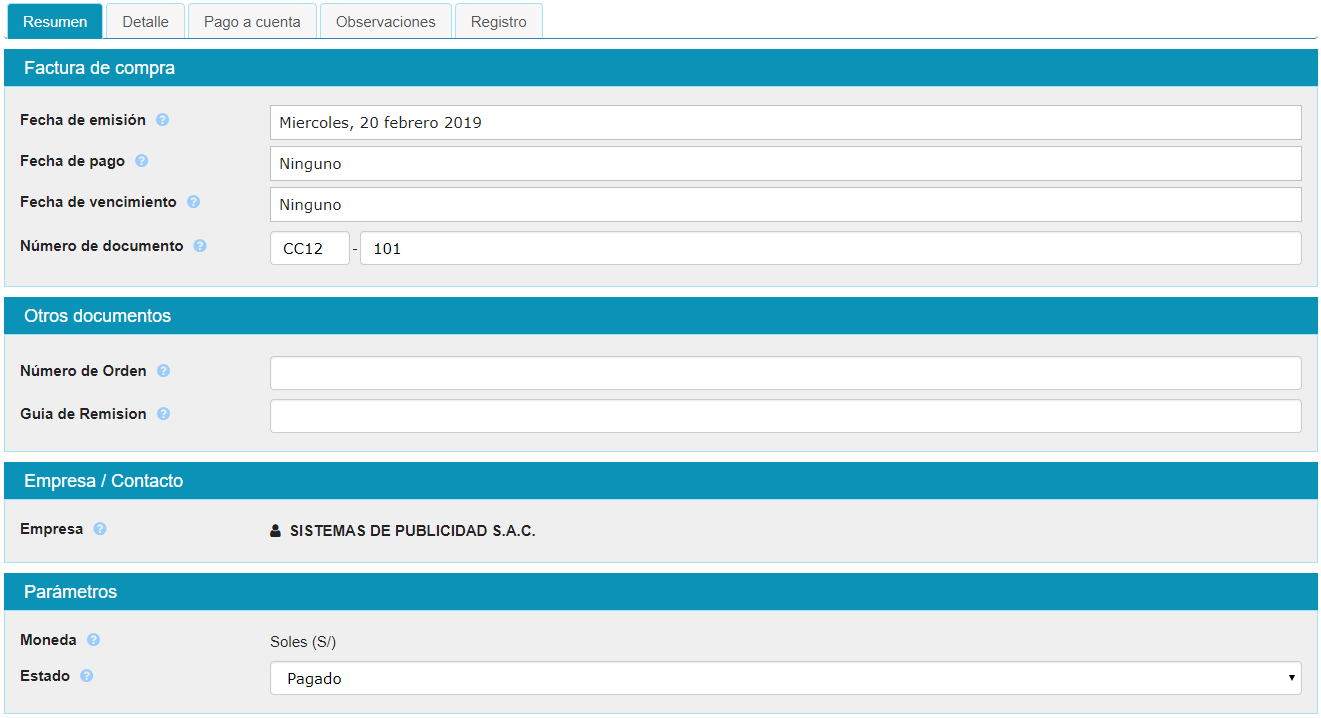
Task: Click the SISTEMAS DE PUBLICIDAD S.A.C. company link
Action: pos(412,531)
